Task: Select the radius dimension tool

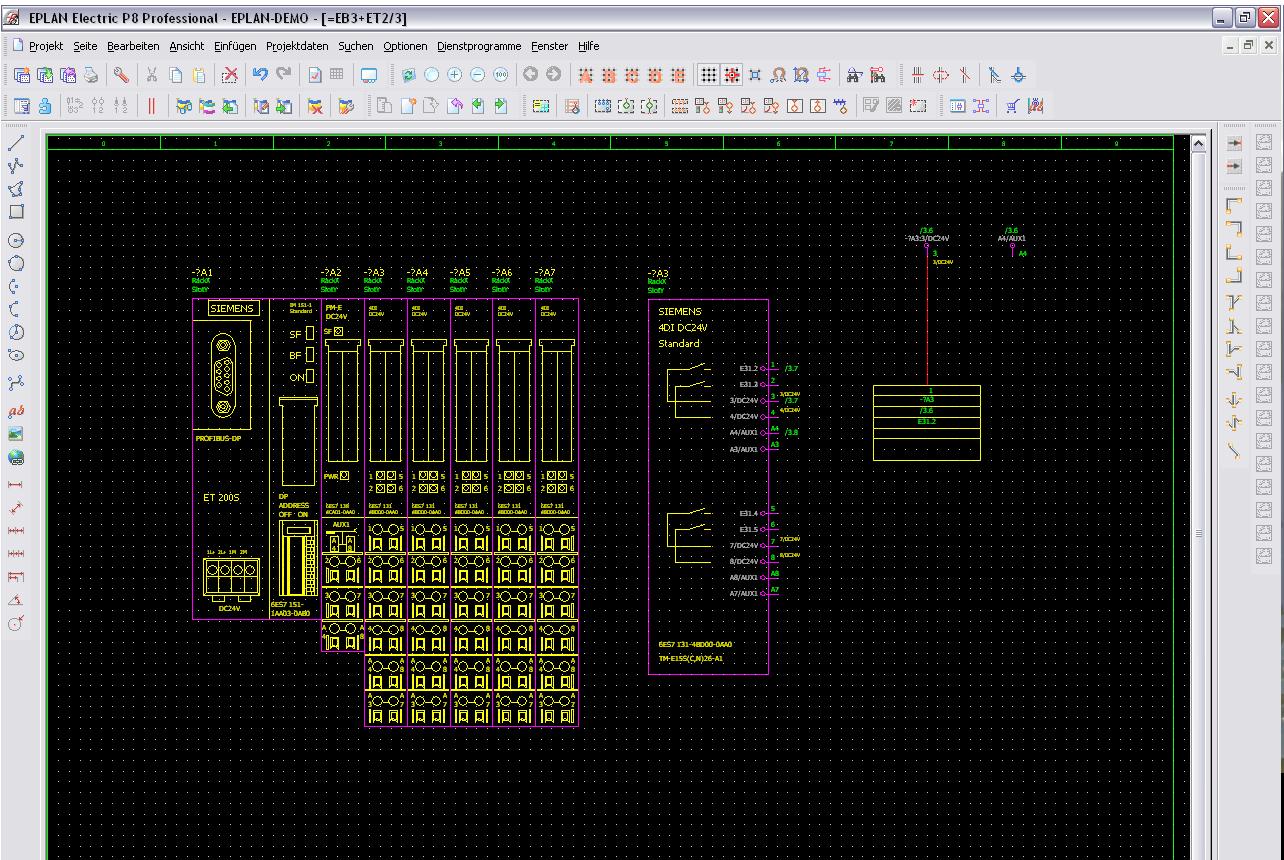Action: tap(16, 624)
